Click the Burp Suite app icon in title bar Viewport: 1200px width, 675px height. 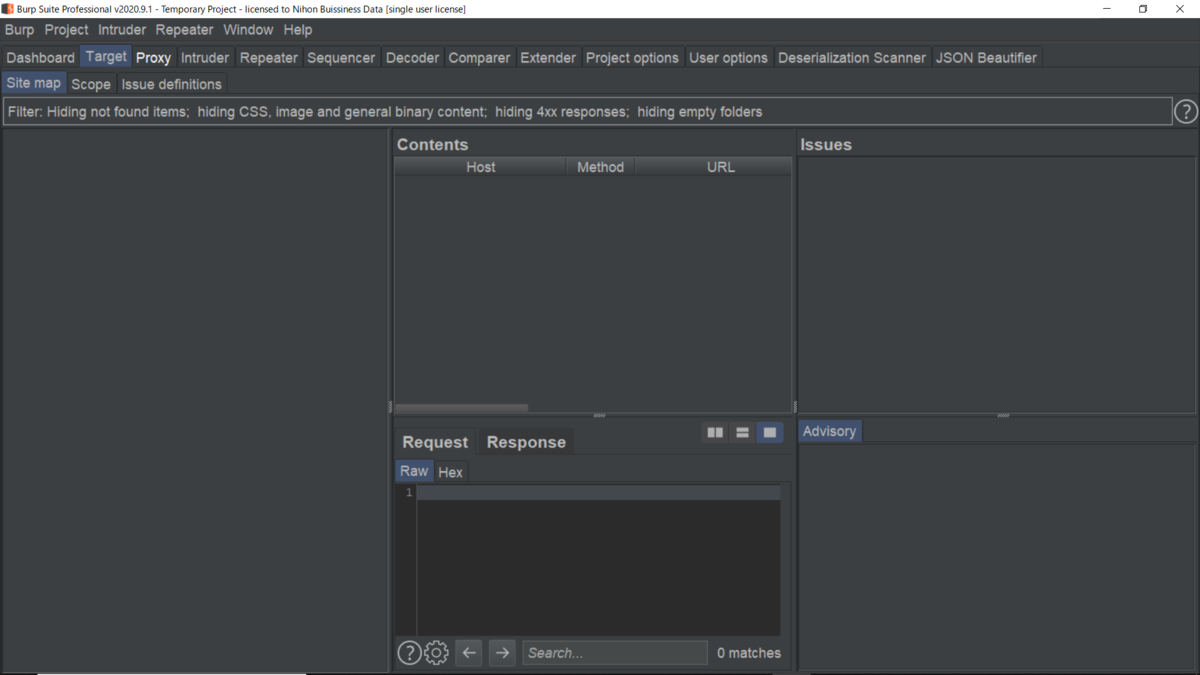(x=8, y=9)
